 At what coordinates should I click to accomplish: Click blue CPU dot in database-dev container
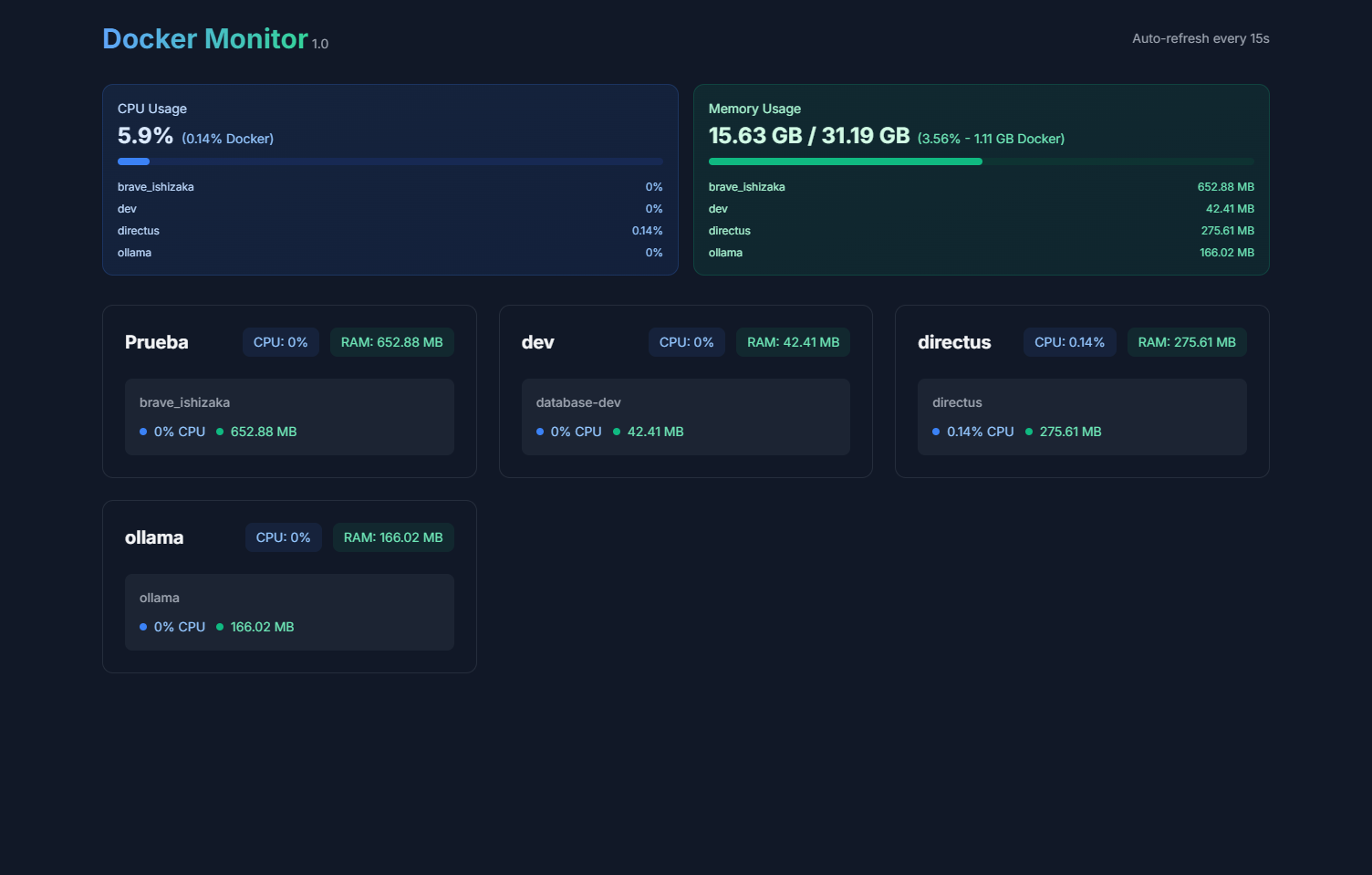[540, 432]
